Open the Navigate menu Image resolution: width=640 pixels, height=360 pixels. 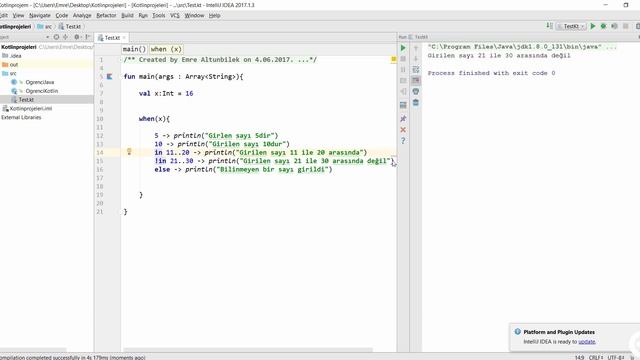pos(40,16)
